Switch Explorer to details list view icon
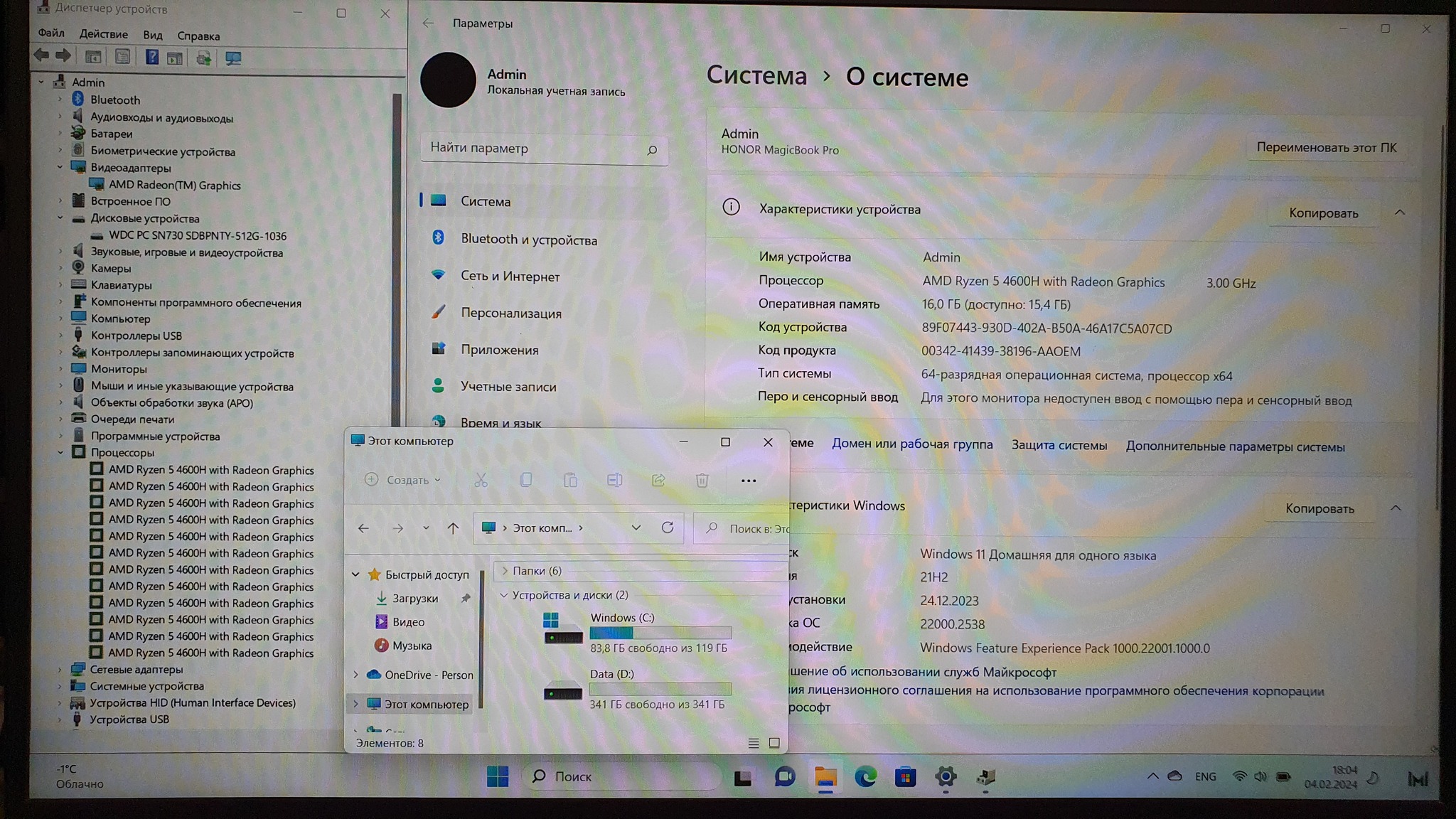The width and height of the screenshot is (1456, 819). point(754,743)
